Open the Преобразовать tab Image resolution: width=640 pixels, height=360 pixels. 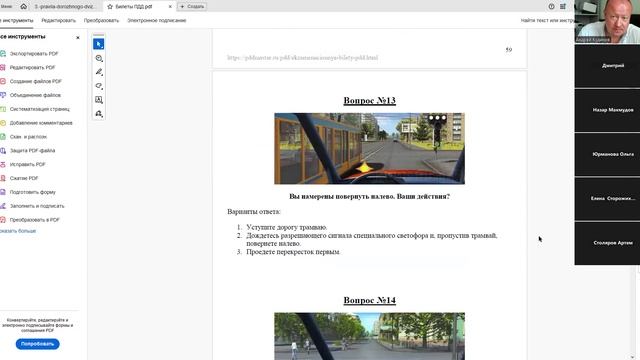101,20
